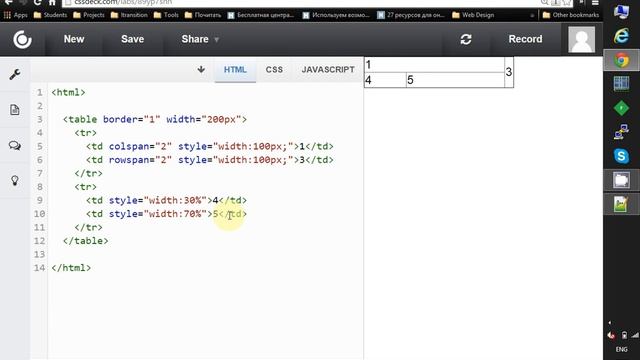Screen dimensions: 640x360
Task: Open the Tools bookmark folder
Action: pos(166,15)
